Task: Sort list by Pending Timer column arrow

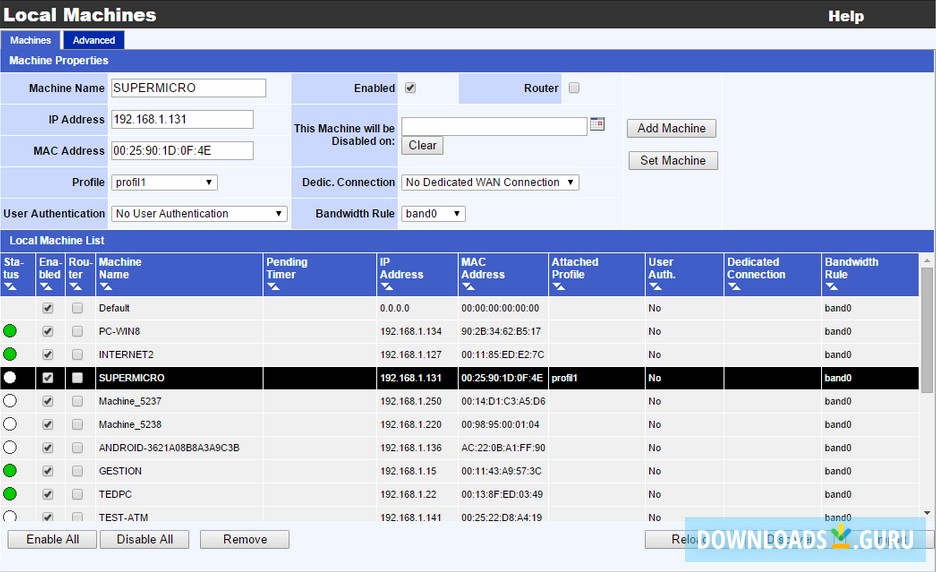Action: tap(273, 287)
